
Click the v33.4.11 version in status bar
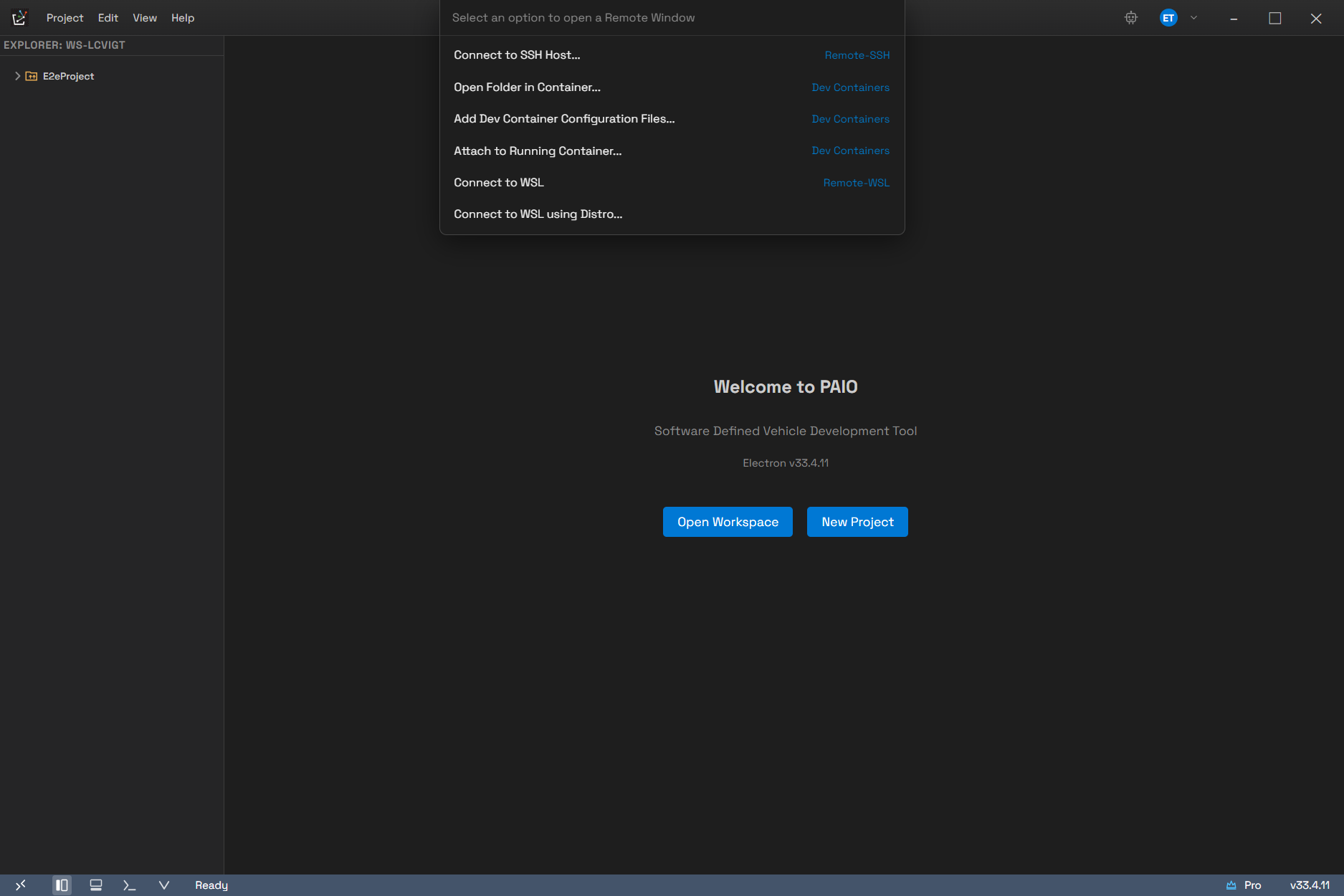(1310, 885)
